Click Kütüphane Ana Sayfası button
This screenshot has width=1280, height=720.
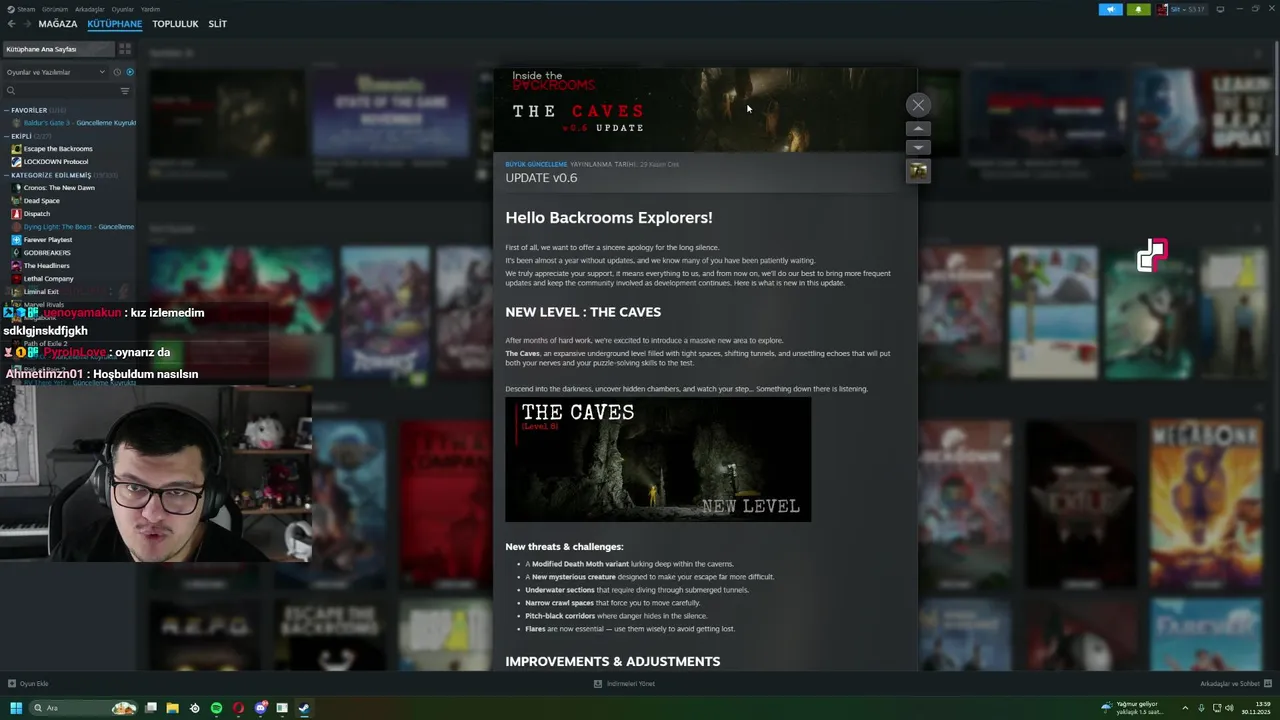click(58, 49)
